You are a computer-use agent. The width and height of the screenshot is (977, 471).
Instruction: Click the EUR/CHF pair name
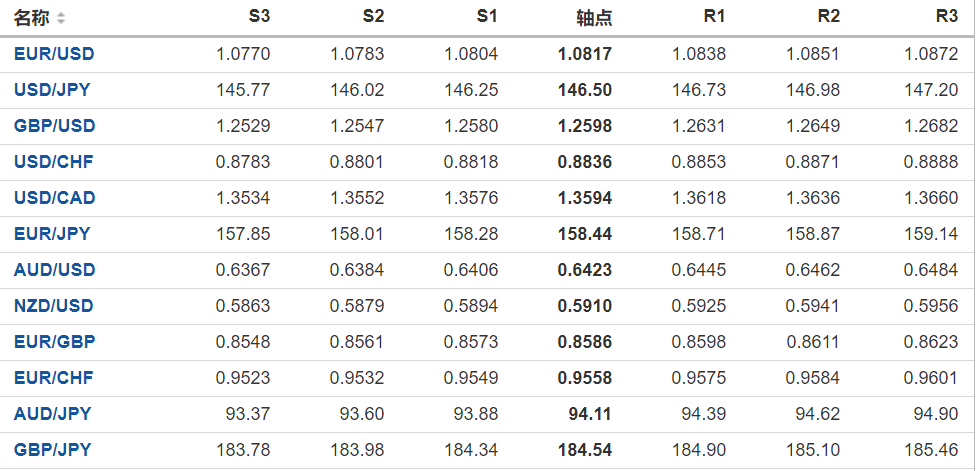54,378
